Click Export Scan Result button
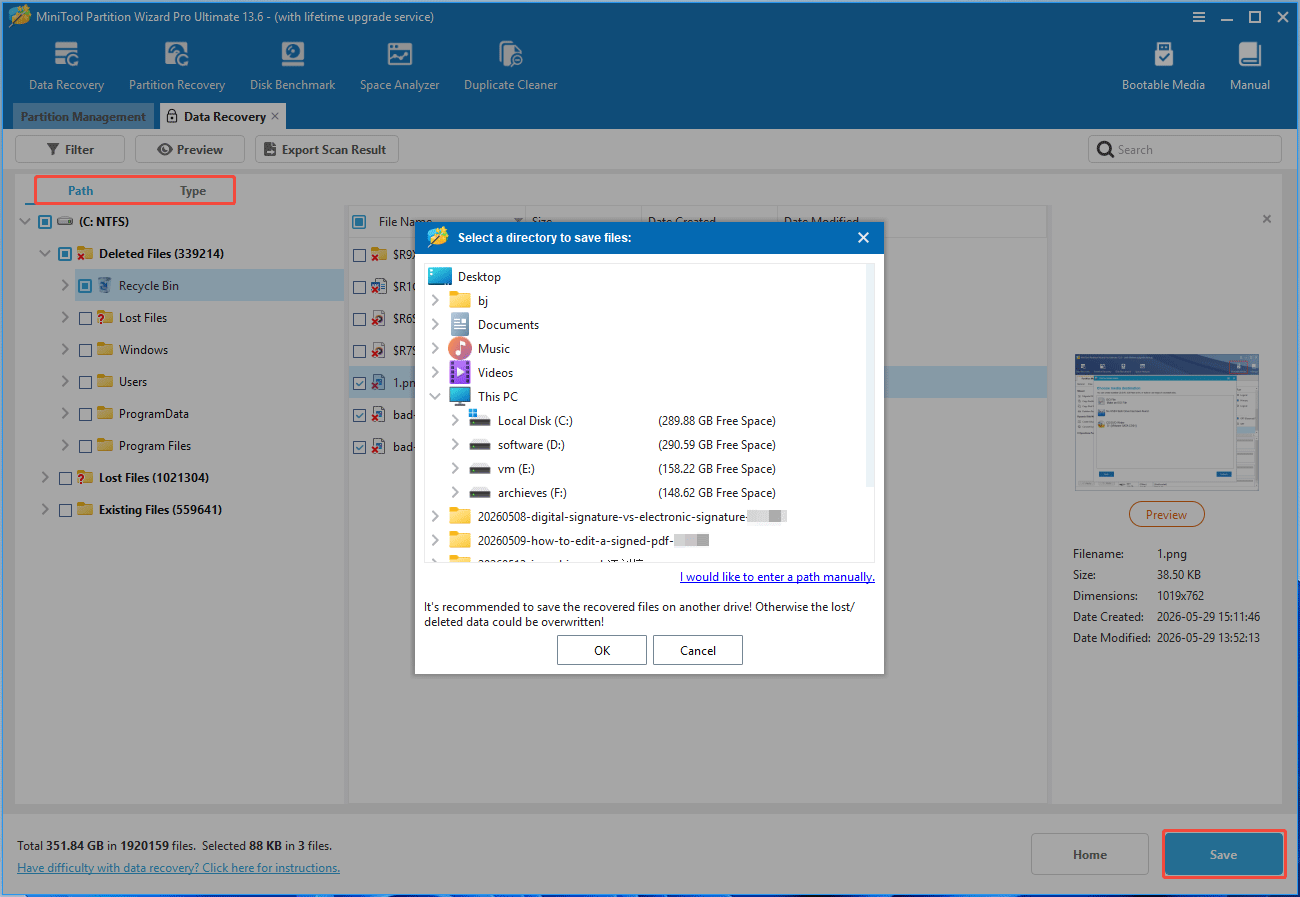 click(x=326, y=149)
